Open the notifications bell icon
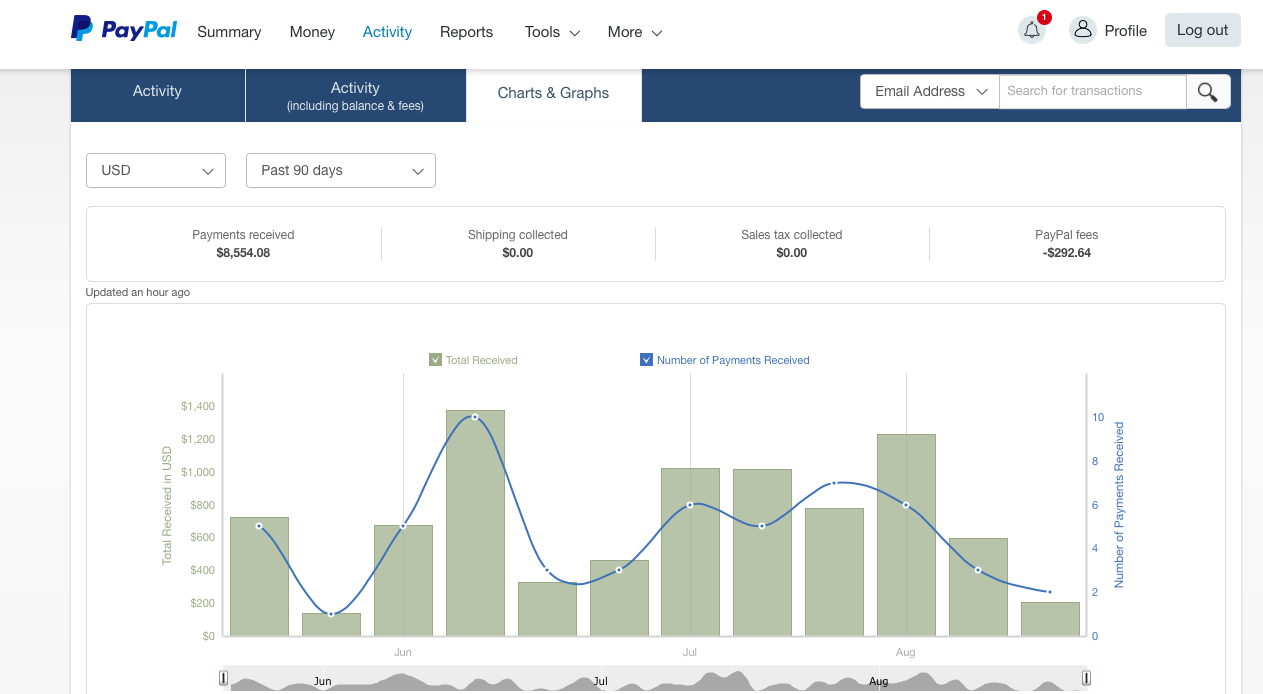1263x694 pixels. tap(1032, 31)
